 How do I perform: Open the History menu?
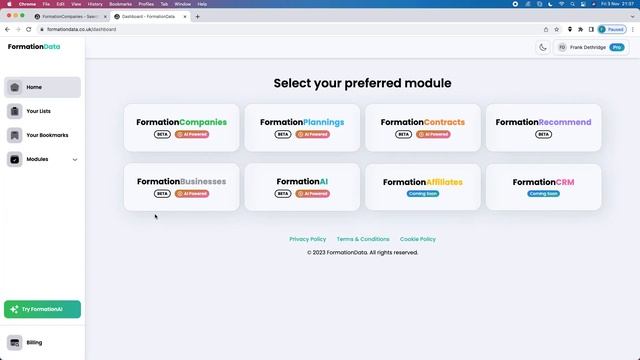pos(95,4)
